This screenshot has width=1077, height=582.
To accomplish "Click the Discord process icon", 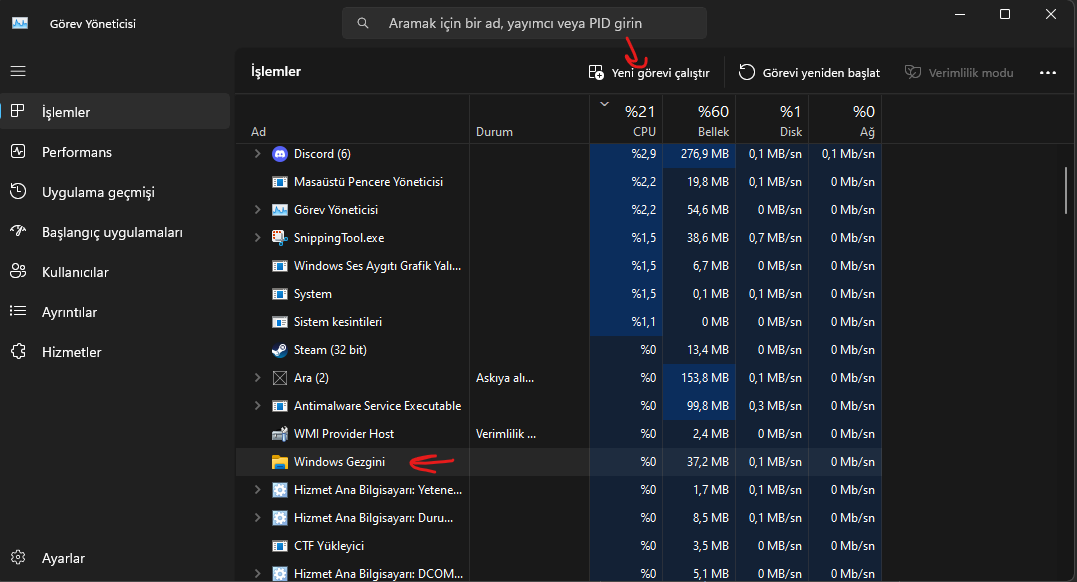I will (x=280, y=154).
